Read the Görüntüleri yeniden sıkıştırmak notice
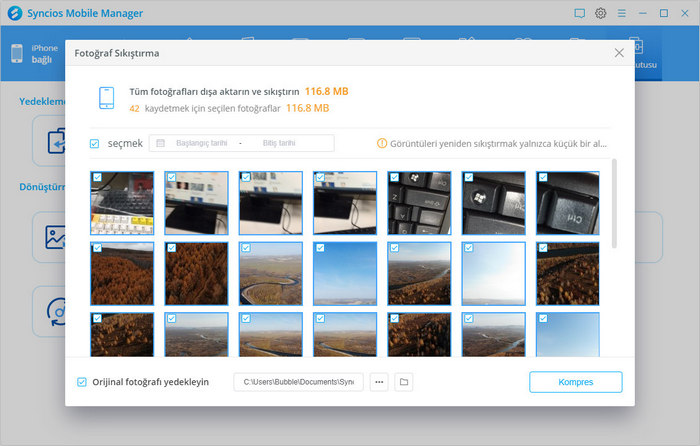700x446 pixels. point(498,144)
